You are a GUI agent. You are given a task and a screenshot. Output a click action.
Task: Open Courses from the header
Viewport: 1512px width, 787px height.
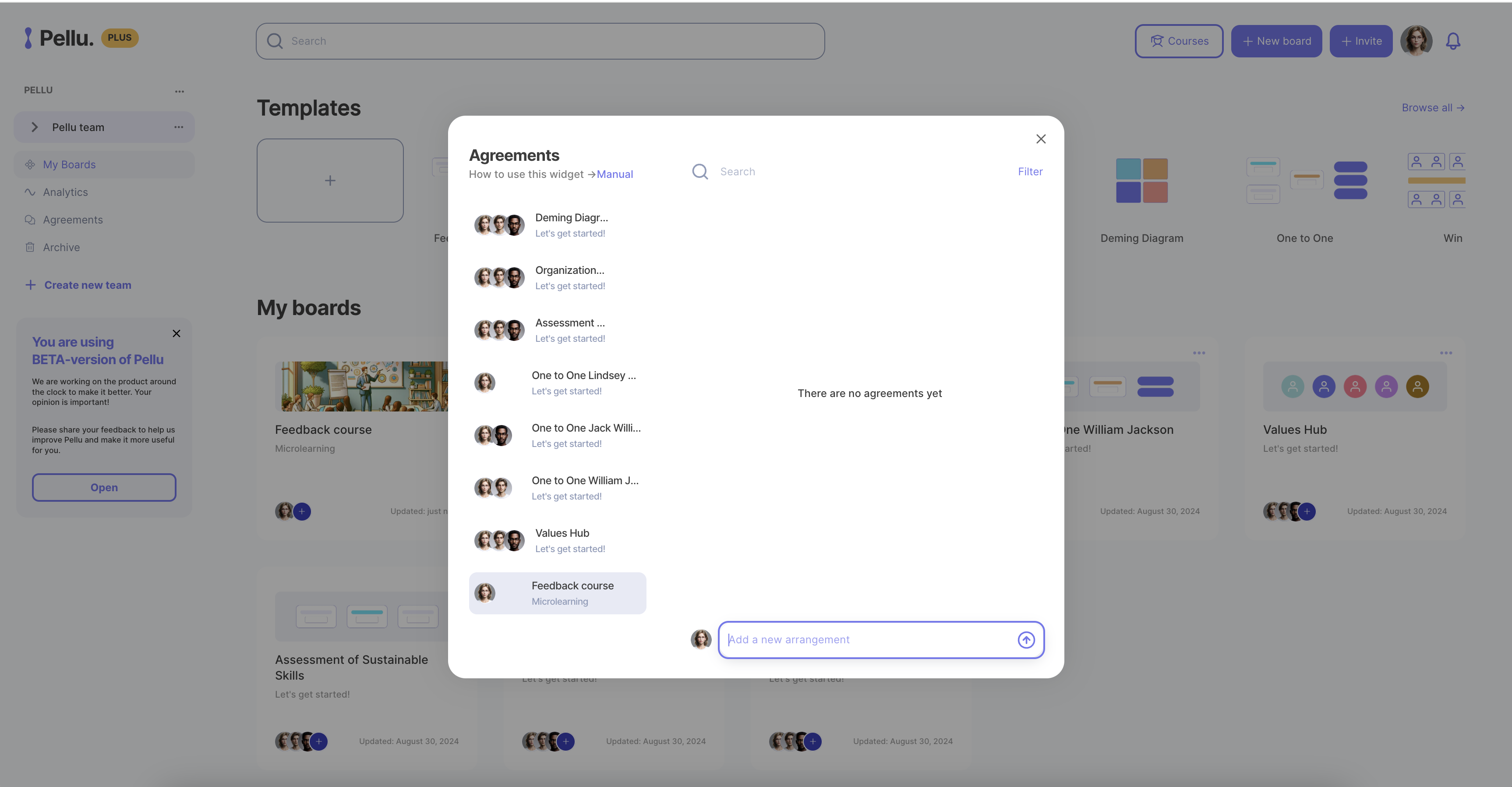(1179, 41)
